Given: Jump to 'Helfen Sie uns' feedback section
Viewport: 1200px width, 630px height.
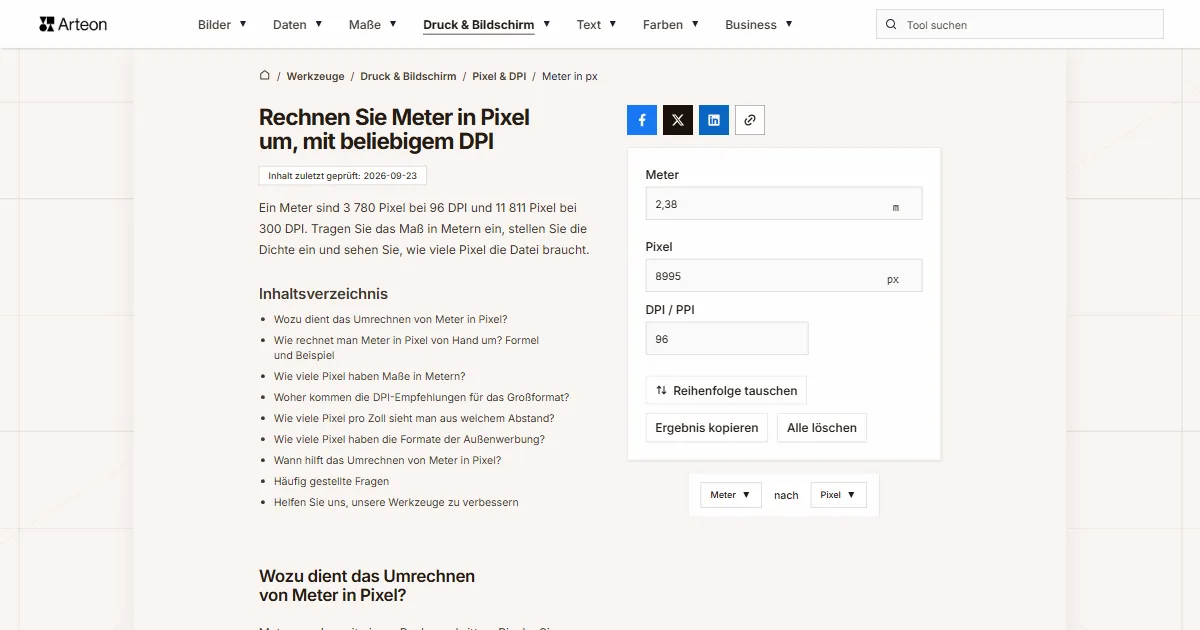Looking at the screenshot, I should tap(396, 503).
